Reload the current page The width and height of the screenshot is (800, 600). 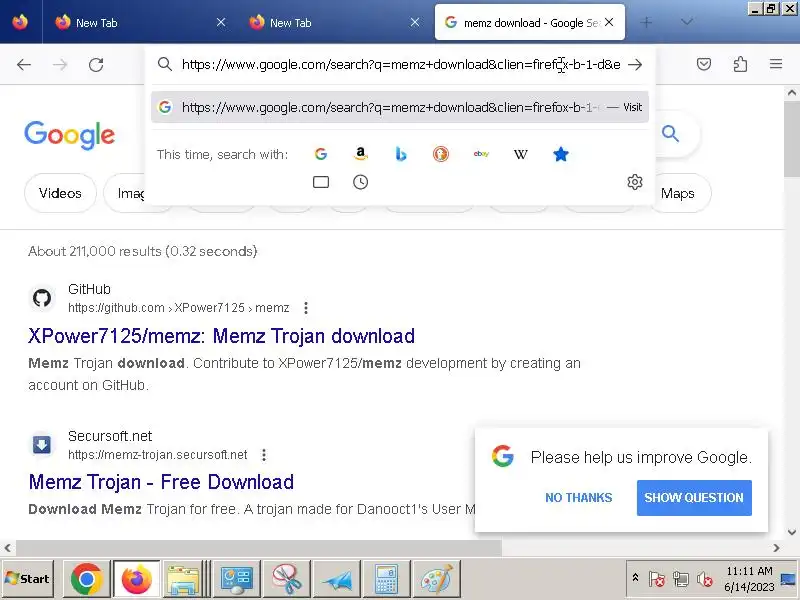(96, 64)
